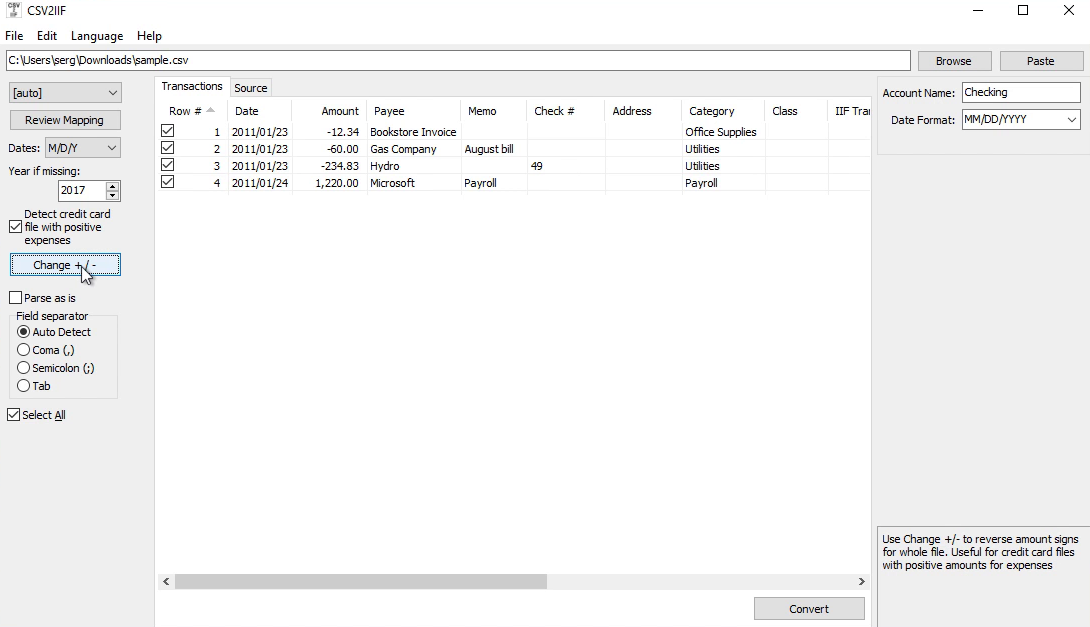
Task: Open the Edit menu
Action: (x=47, y=36)
